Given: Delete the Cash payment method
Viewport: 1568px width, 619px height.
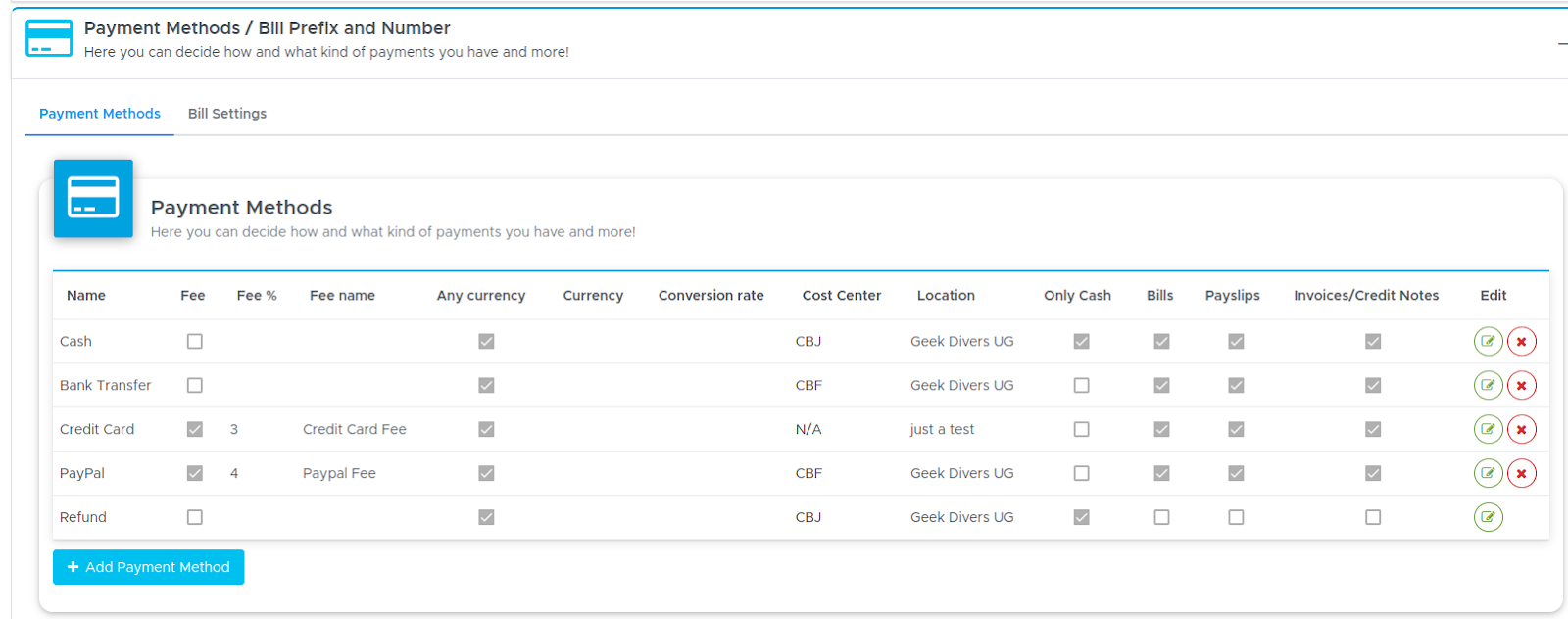Looking at the screenshot, I should (1521, 341).
